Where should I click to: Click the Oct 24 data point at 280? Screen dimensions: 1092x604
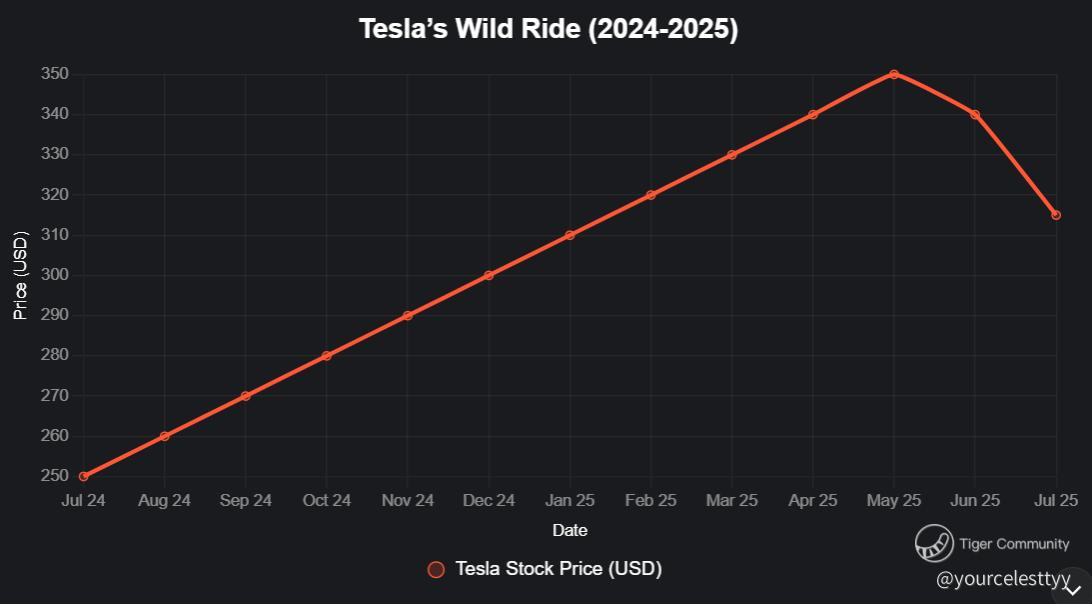coord(327,356)
